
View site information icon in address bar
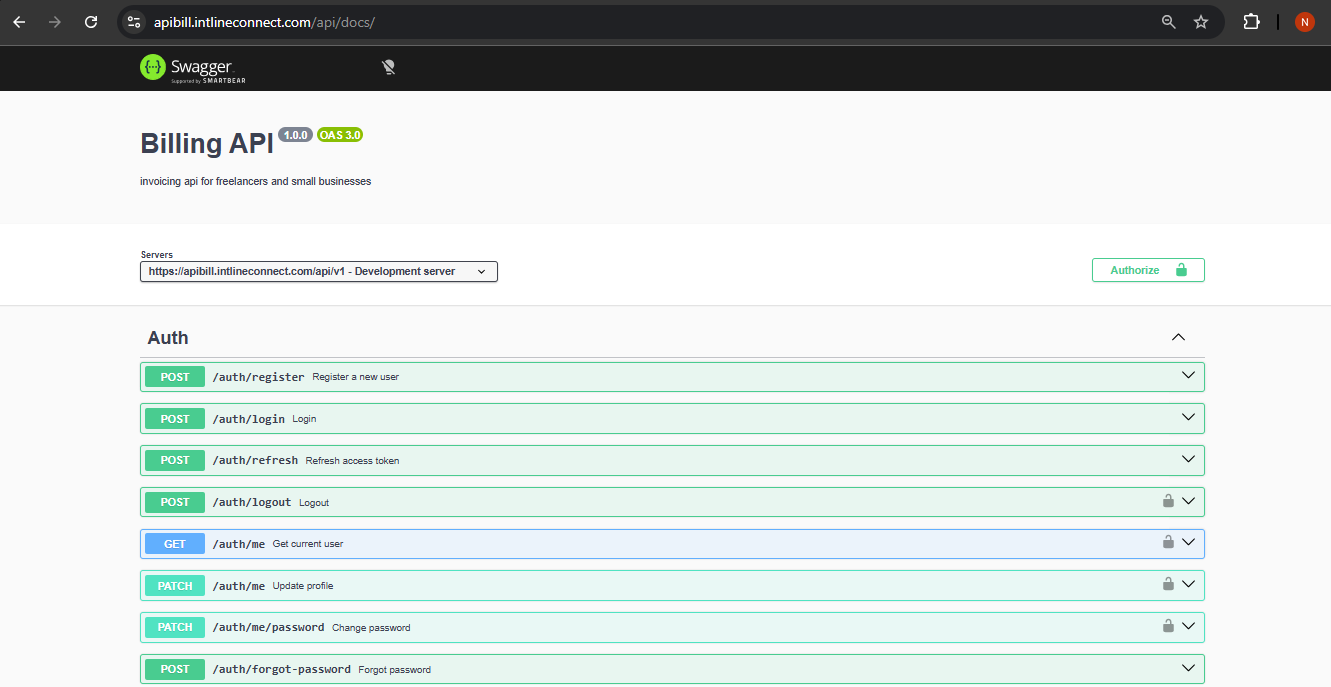click(134, 22)
